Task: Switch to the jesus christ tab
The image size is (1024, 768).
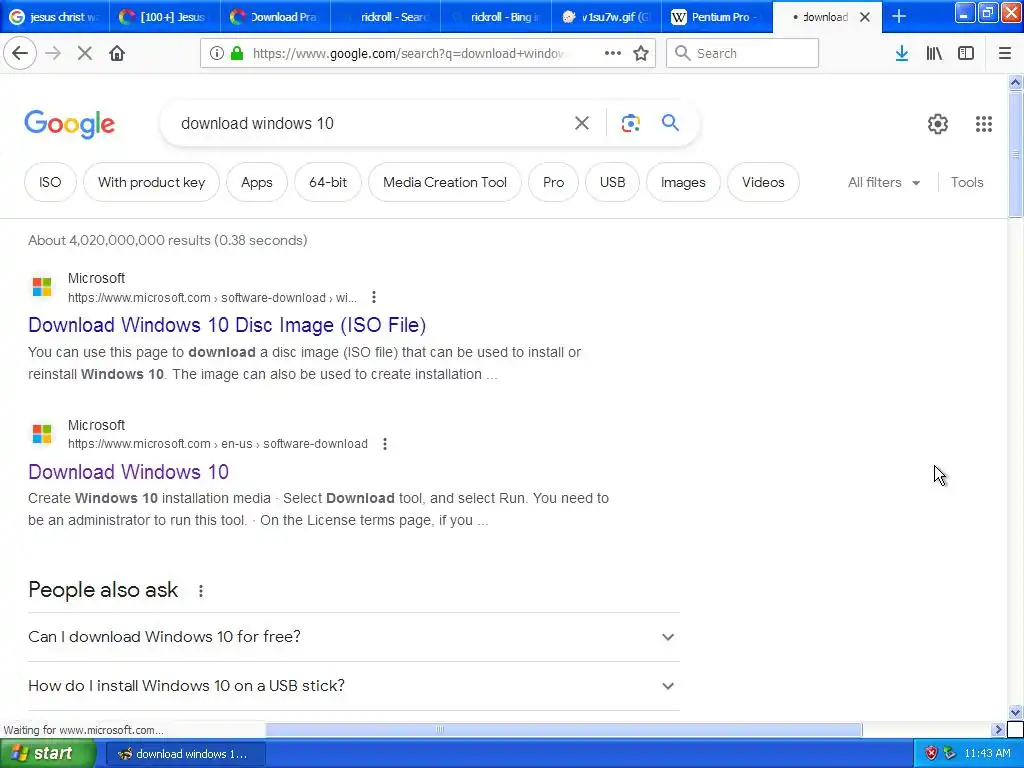Action: pos(55,17)
